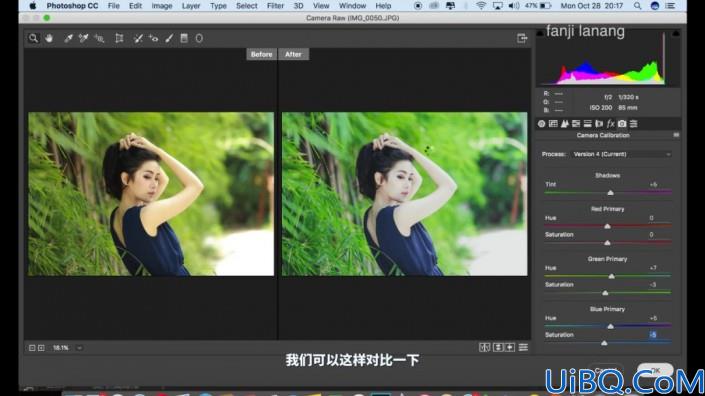Screen dimensions: 705x396
Task: Swap Before and After settings icon
Action: tap(498, 347)
